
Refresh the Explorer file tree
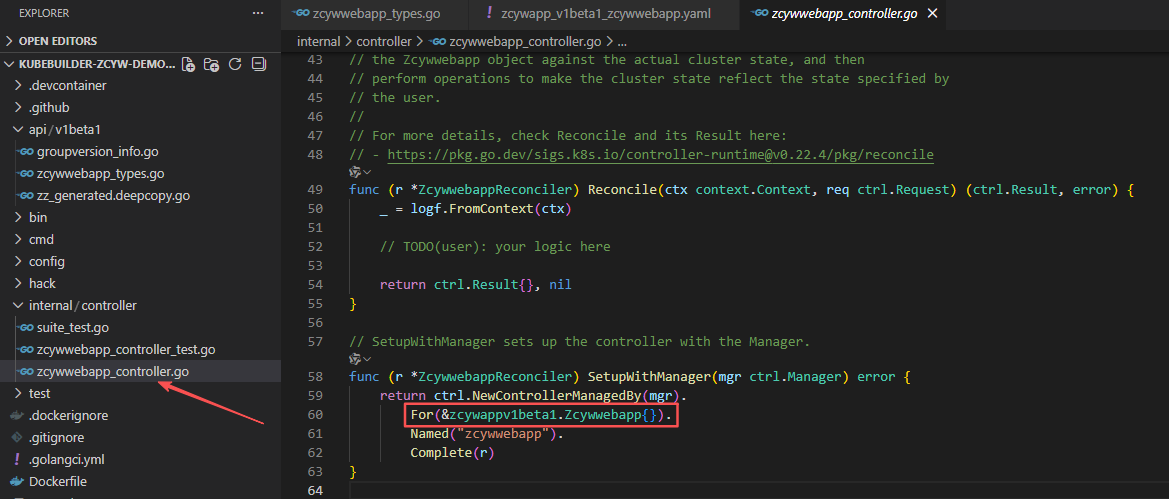[235, 64]
